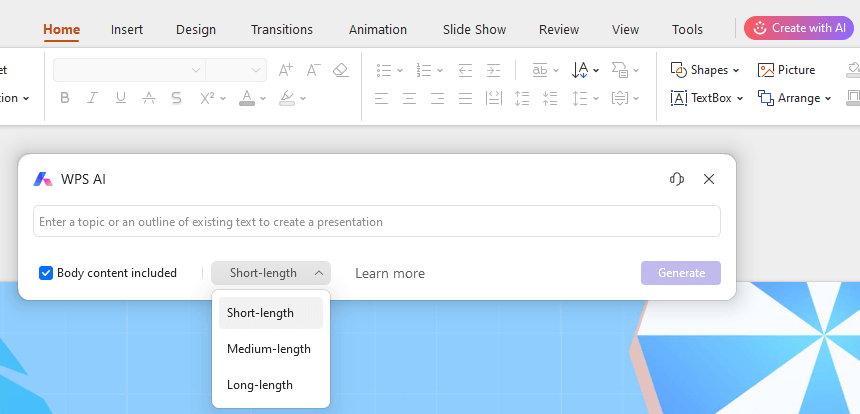Uncheck Body content included checkbox
The width and height of the screenshot is (860, 414).
(46, 273)
